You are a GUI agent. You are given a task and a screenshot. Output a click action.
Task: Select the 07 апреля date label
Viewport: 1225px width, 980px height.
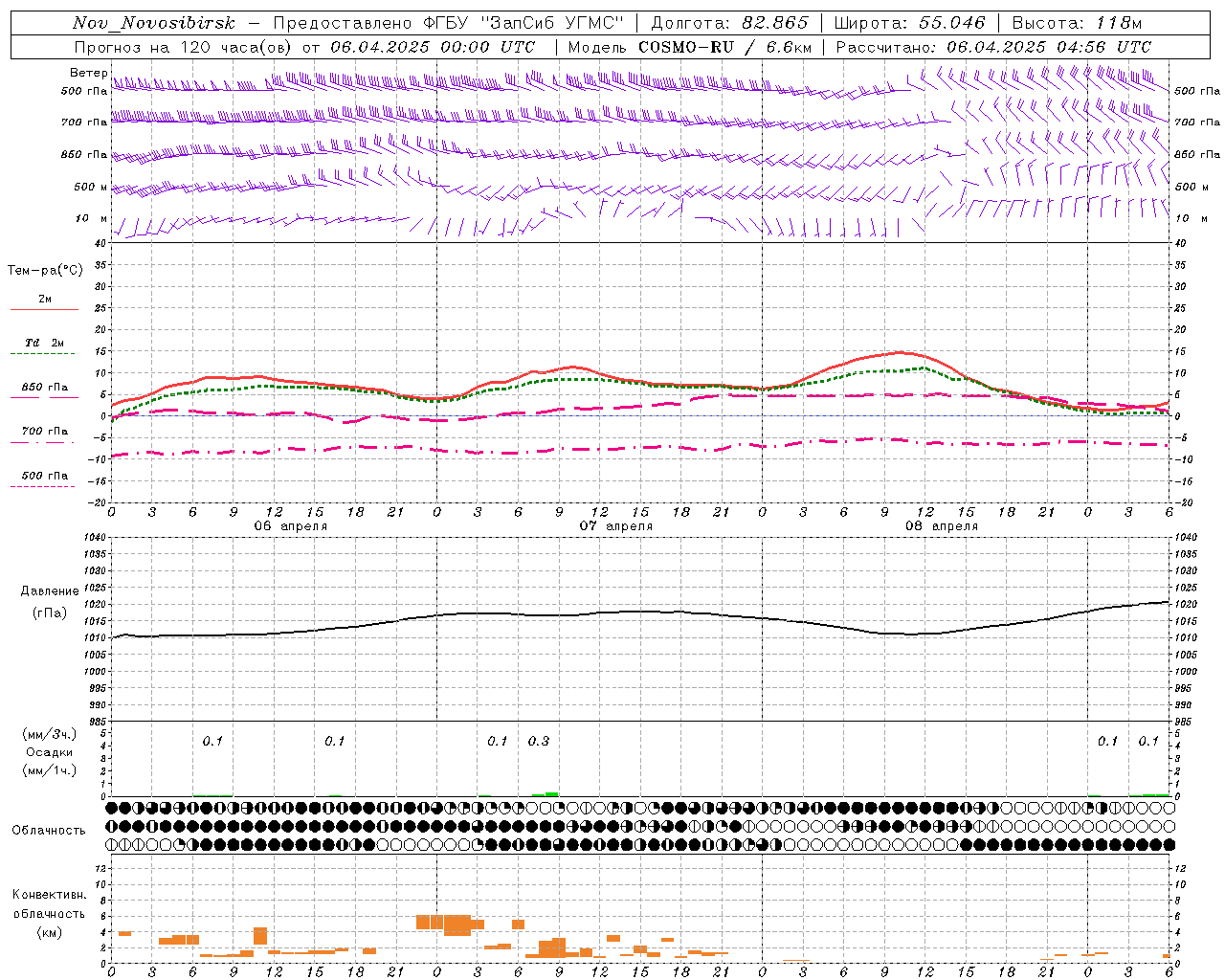616,526
